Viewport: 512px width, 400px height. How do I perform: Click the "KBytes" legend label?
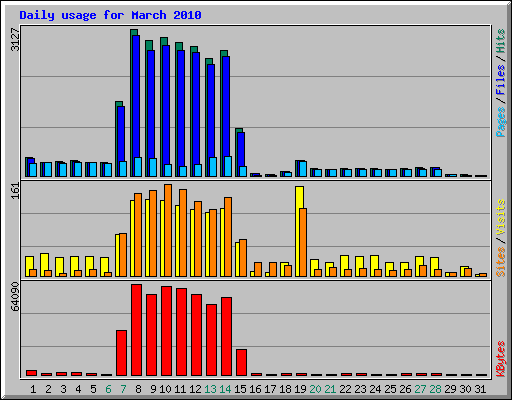pos(501,359)
